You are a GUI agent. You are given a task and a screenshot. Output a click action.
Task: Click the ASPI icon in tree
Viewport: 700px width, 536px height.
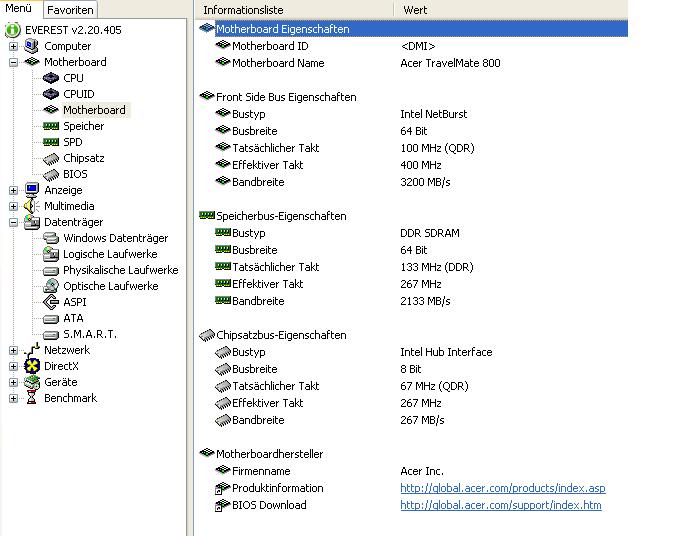tap(51, 302)
